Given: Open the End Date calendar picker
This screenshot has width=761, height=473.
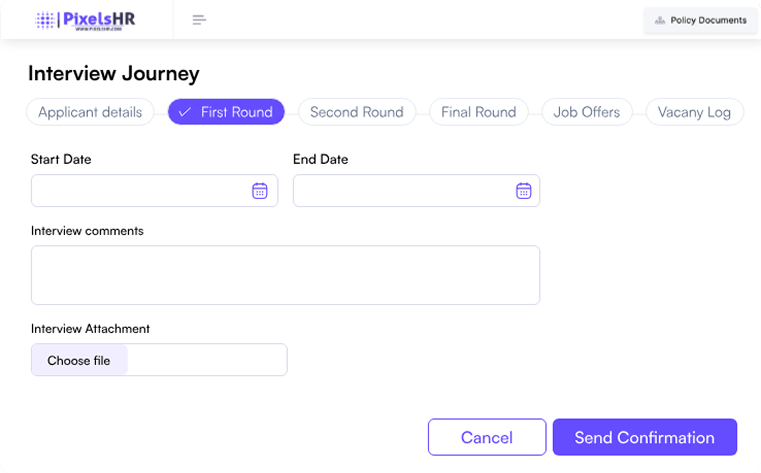Looking at the screenshot, I should [523, 191].
